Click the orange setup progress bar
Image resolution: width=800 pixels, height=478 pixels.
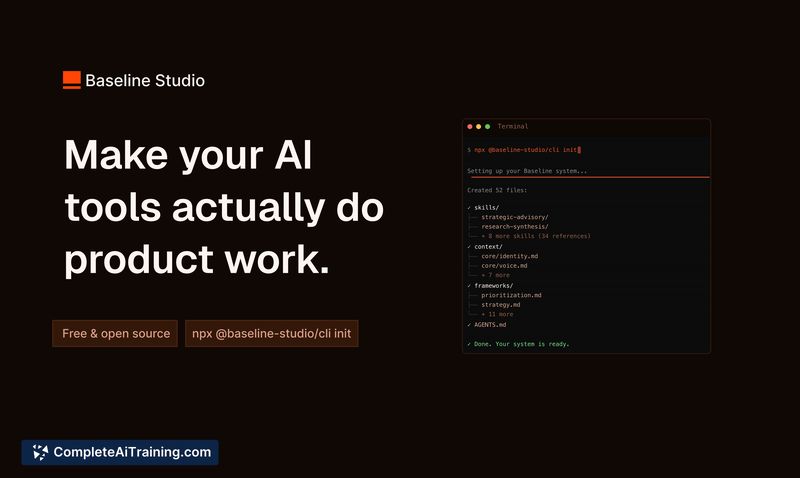[x=588, y=177]
